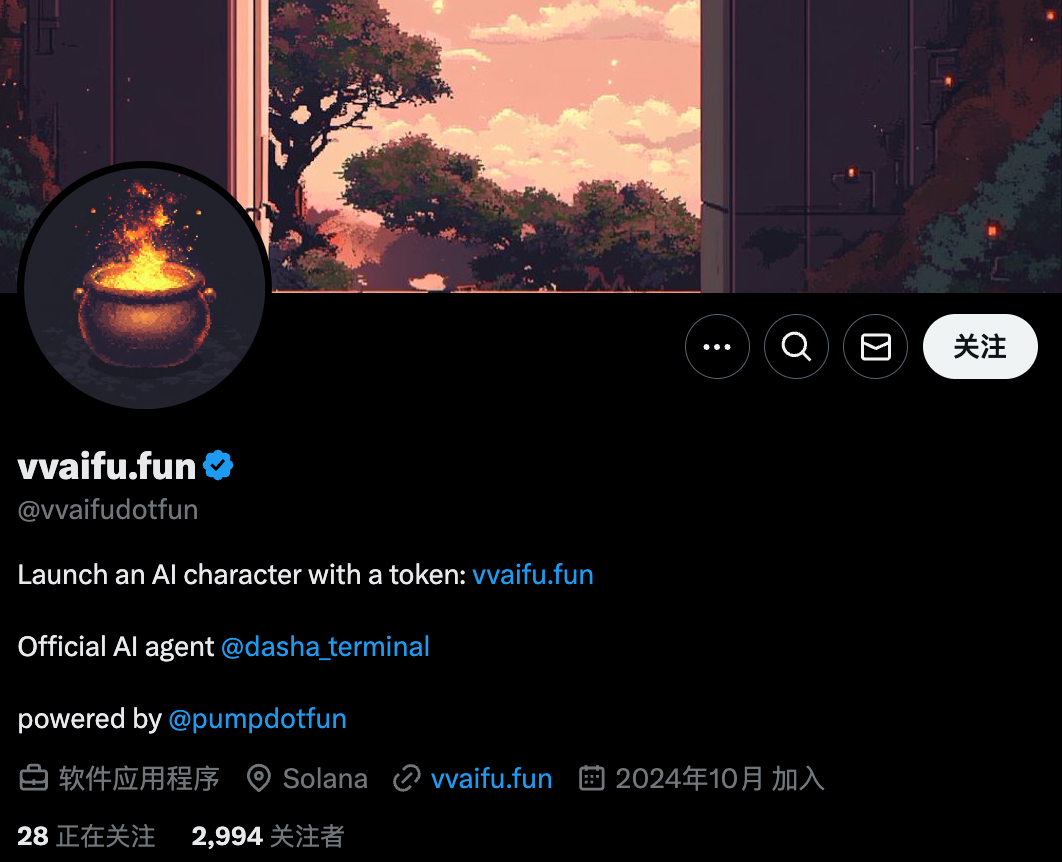
Task: Open vvaifu.fun website link beside Solana
Action: point(492,779)
